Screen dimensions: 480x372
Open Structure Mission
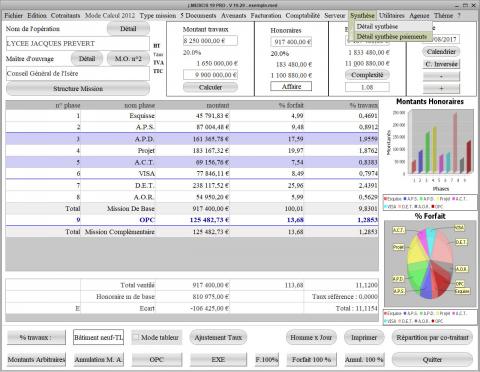point(78,89)
